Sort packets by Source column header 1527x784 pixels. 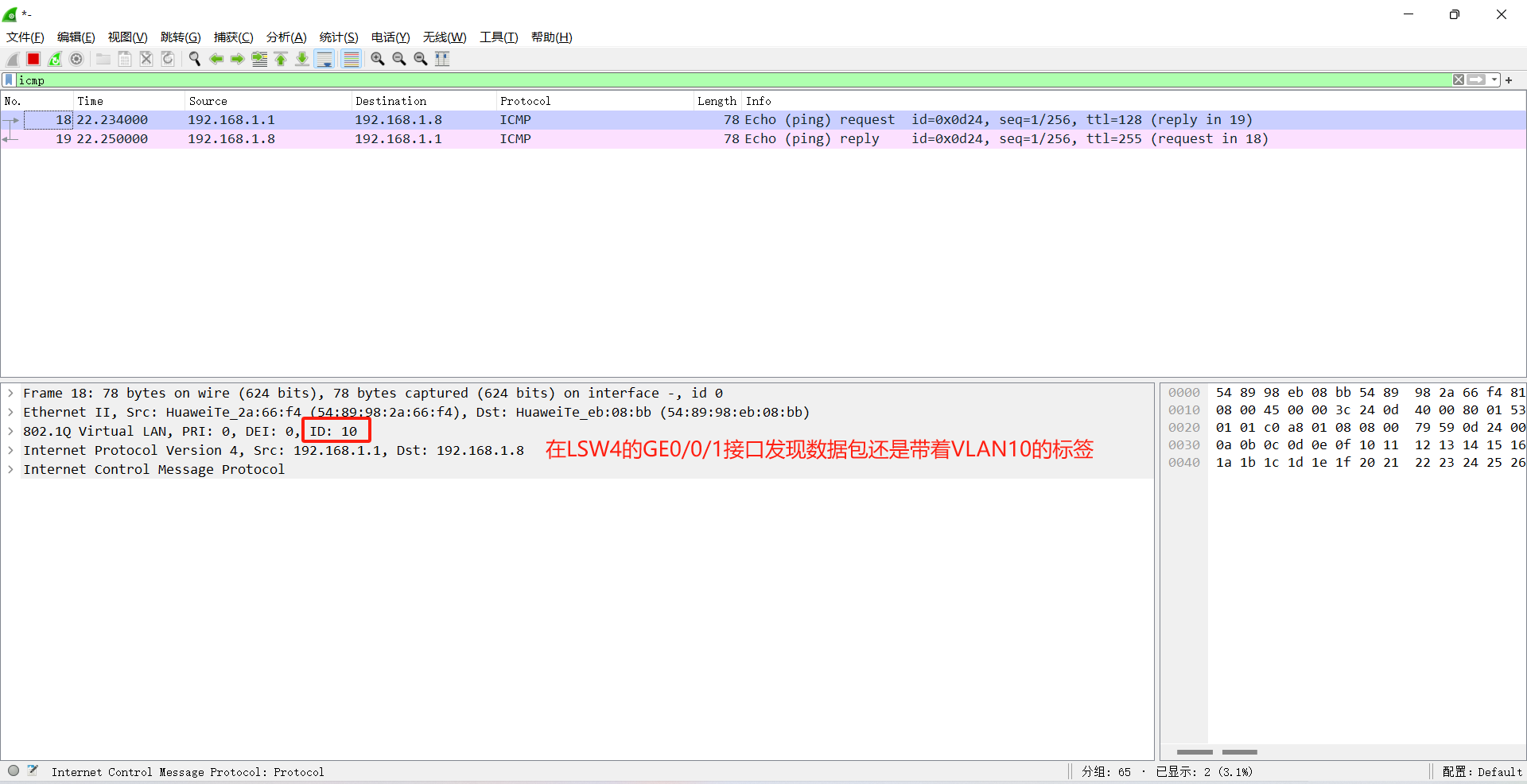(269, 101)
